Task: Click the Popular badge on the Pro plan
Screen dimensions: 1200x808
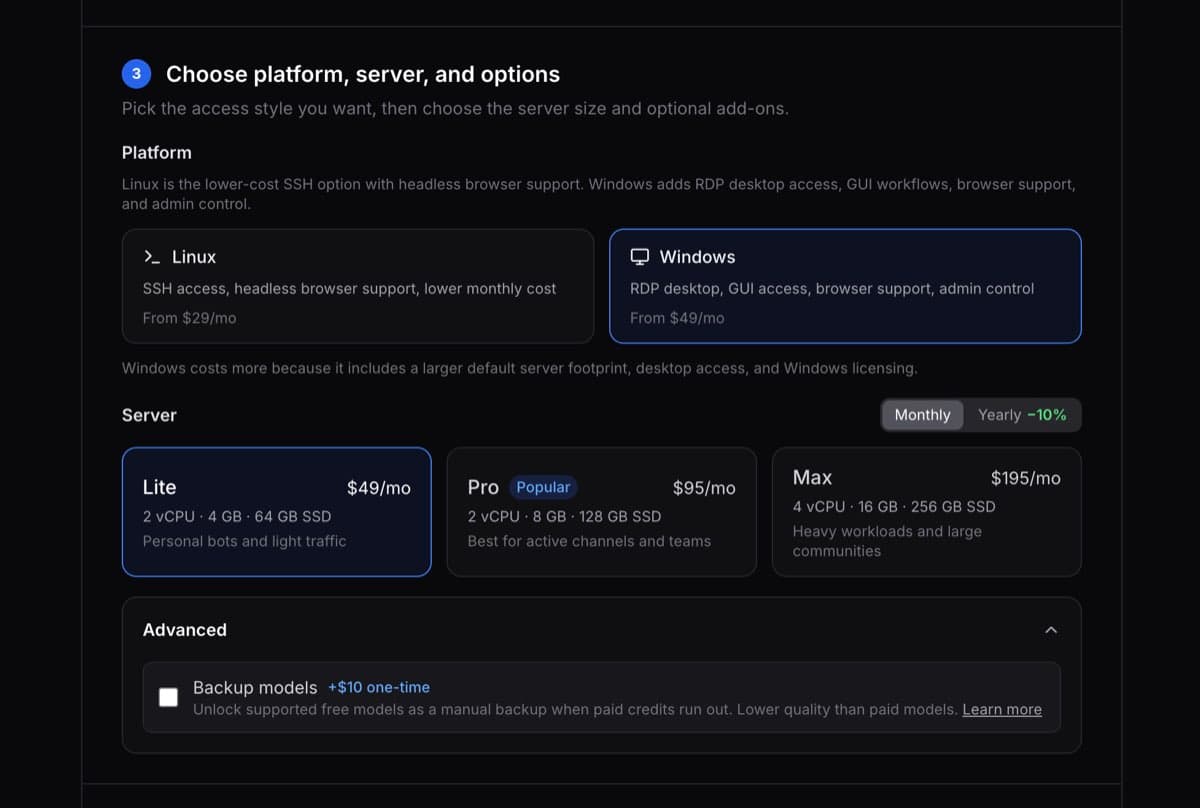Action: (x=543, y=487)
